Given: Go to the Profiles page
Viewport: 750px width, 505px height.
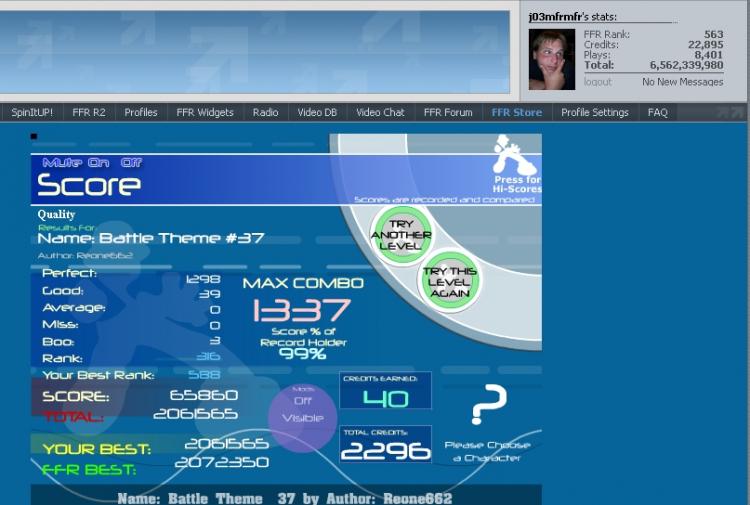Looking at the screenshot, I should (141, 112).
